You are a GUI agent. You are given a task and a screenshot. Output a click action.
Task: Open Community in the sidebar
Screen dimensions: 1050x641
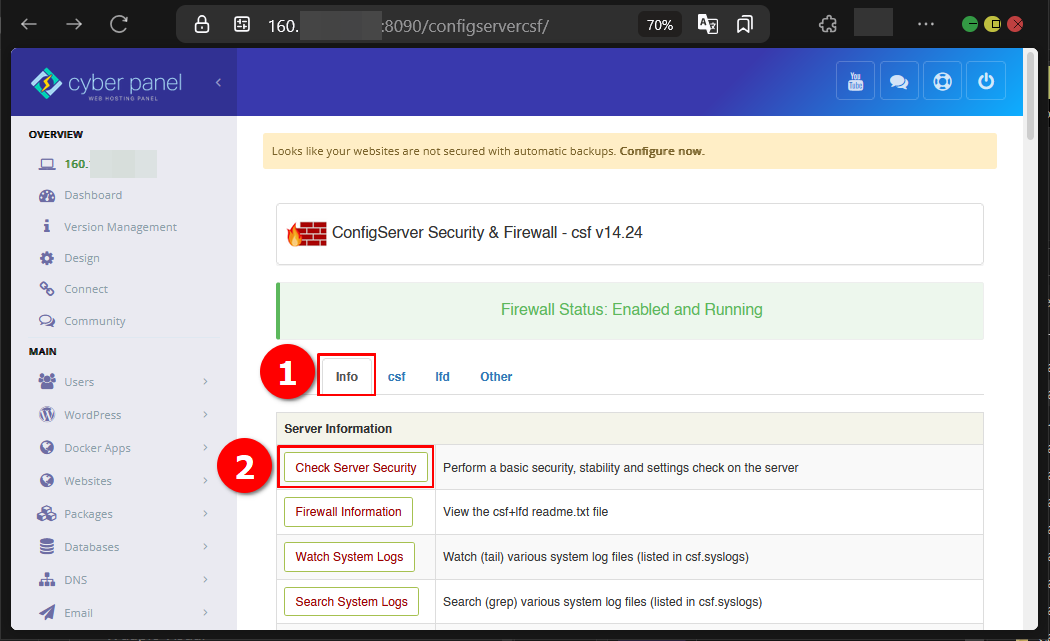tap(94, 321)
